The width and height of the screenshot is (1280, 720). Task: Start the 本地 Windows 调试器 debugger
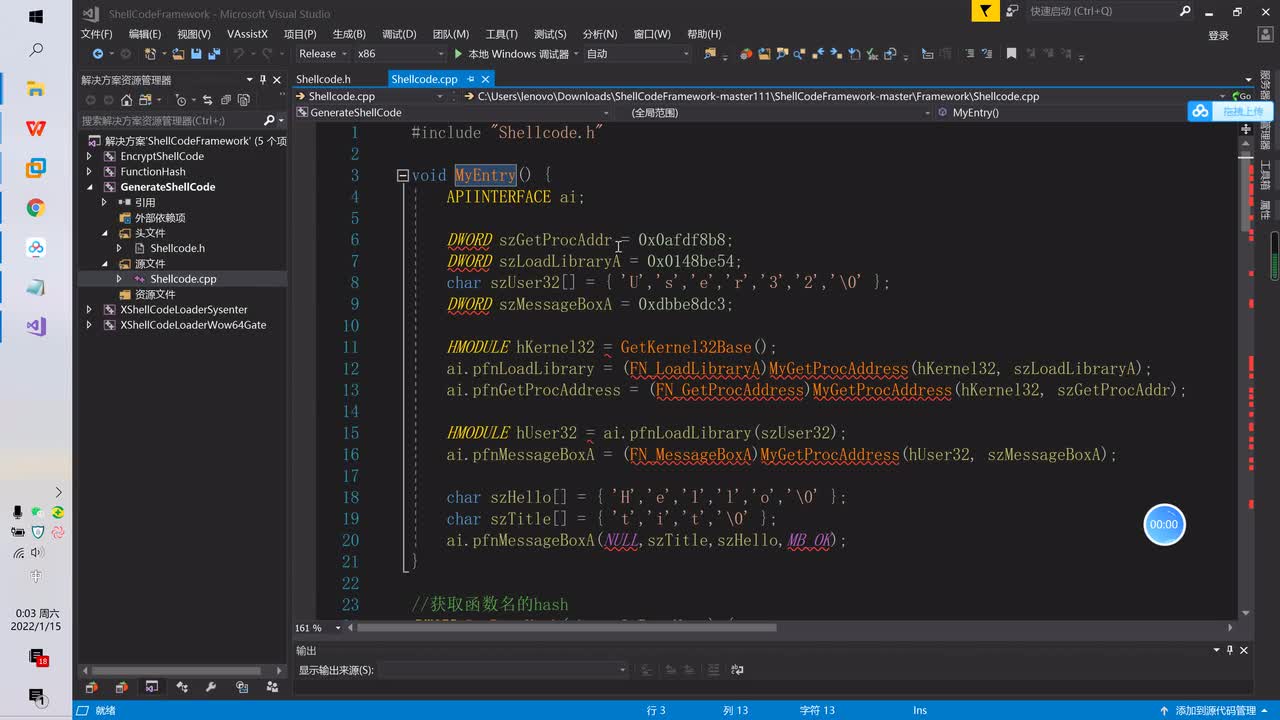[511, 54]
